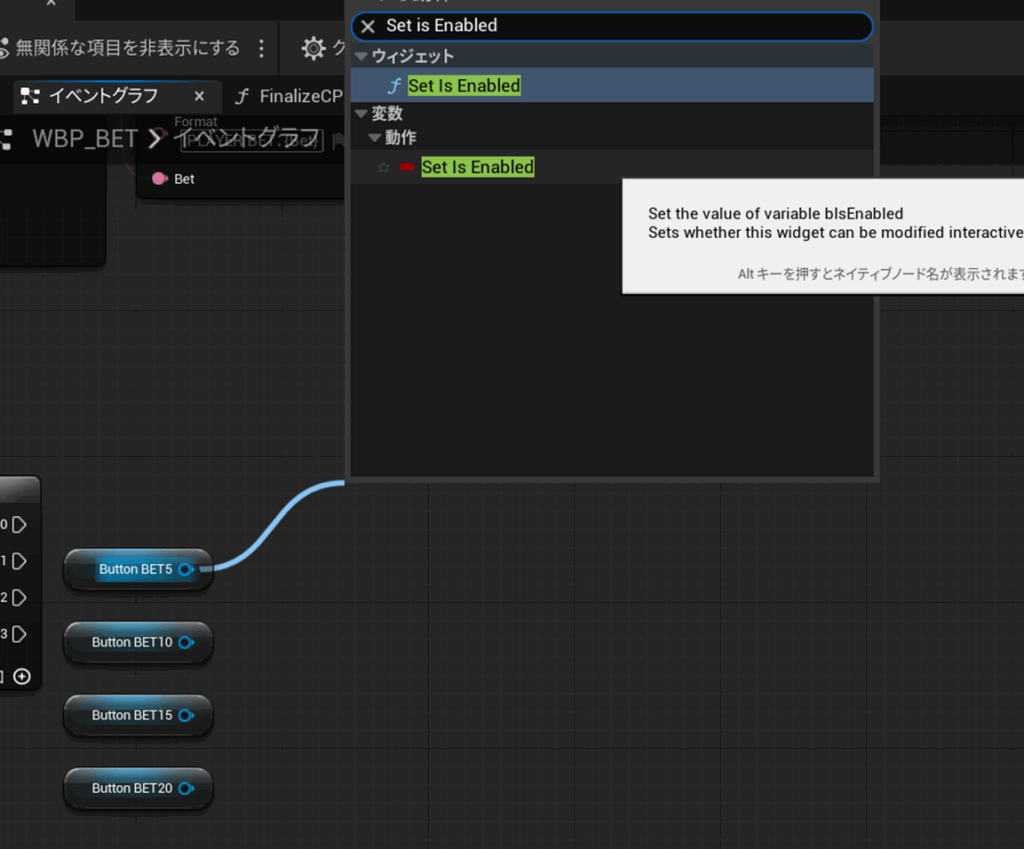Open the three-dot options next to hide unrelated
Image resolution: width=1024 pixels, height=849 pixels.
[262, 48]
